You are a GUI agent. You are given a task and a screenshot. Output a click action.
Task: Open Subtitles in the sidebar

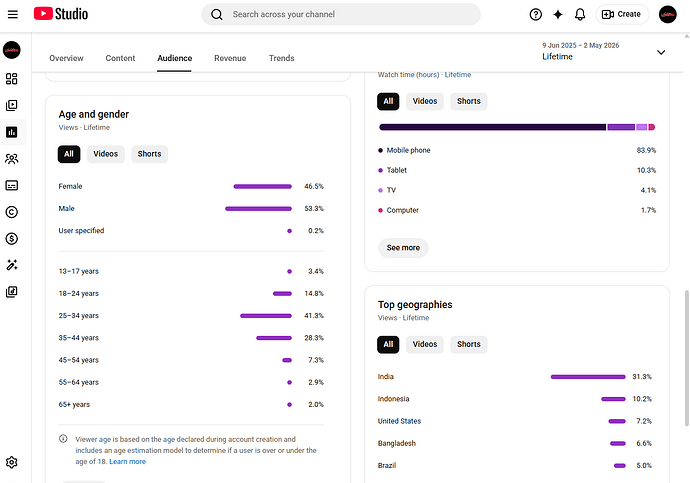tap(12, 185)
